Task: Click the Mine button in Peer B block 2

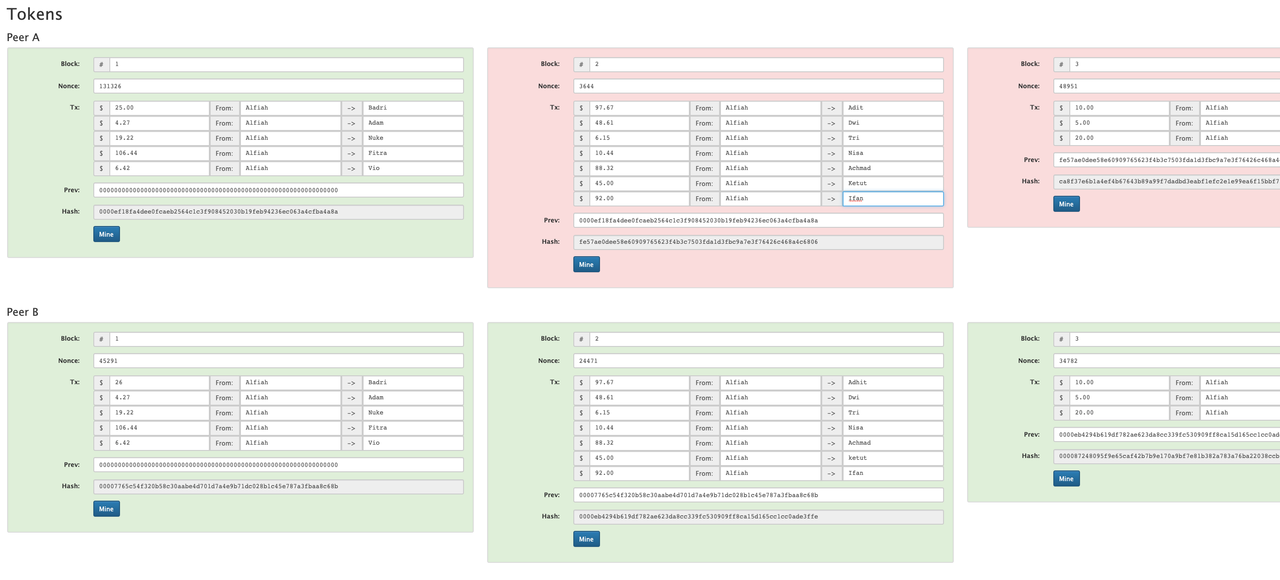Action: [x=587, y=539]
